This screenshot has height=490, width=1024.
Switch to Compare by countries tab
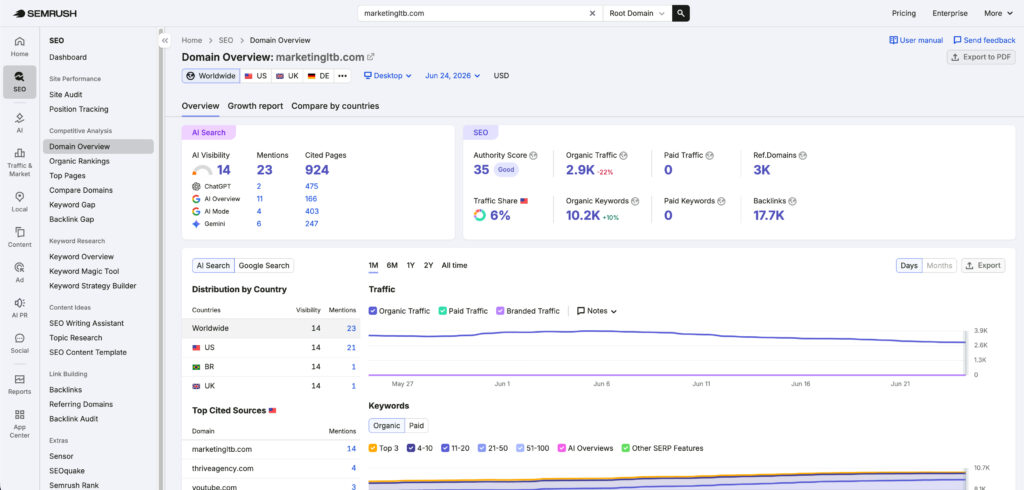[335, 106]
